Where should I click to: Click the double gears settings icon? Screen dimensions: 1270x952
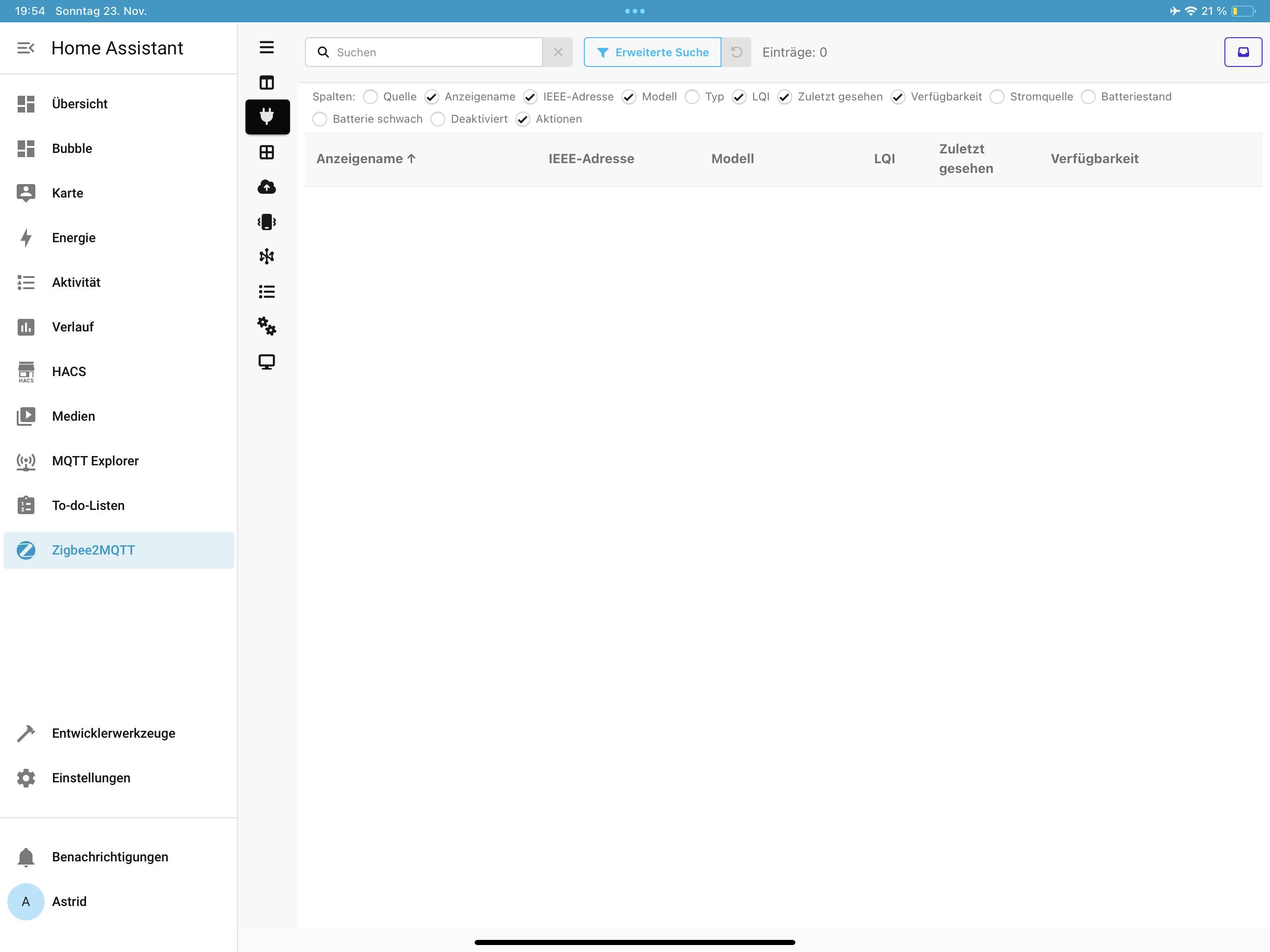click(266, 326)
